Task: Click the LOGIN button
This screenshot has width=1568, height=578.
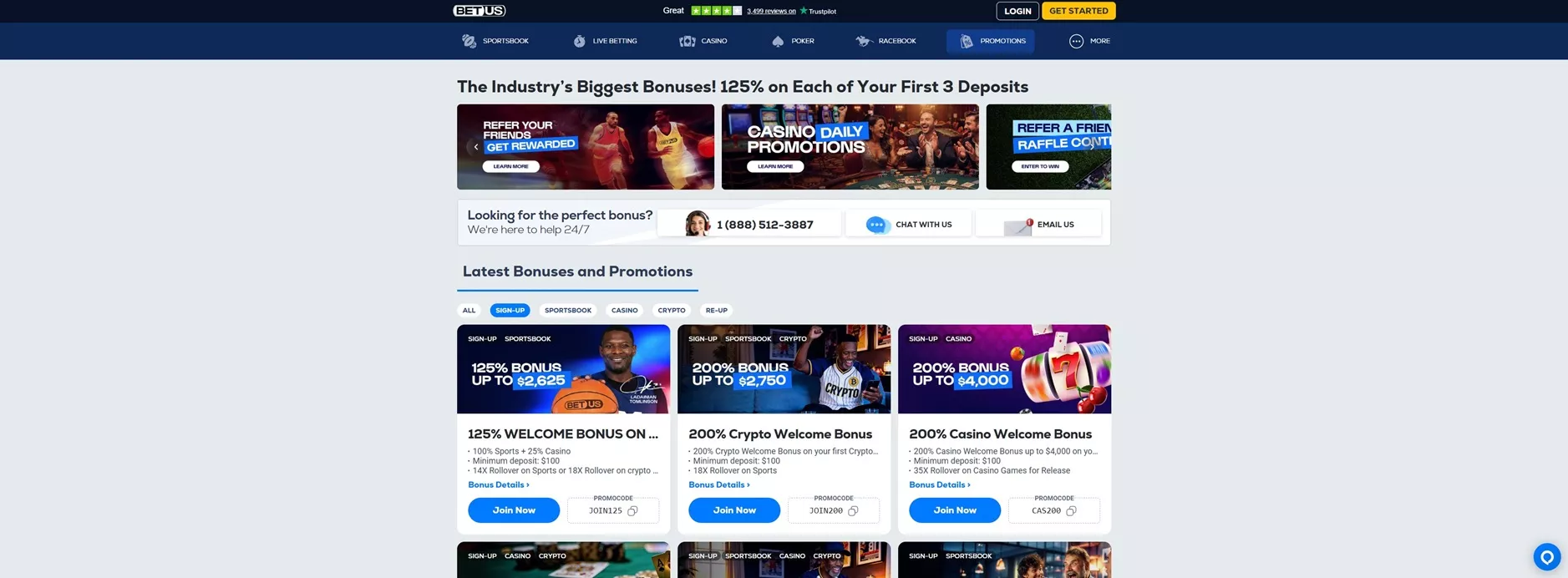Action: (x=1017, y=11)
